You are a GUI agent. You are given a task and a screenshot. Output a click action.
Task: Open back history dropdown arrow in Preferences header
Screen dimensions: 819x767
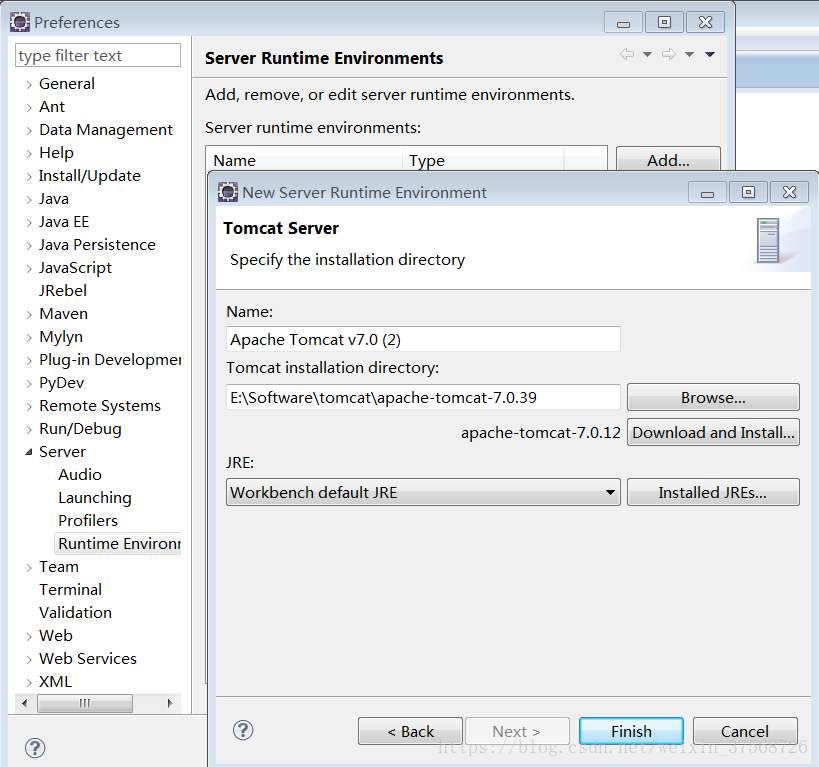coord(647,54)
